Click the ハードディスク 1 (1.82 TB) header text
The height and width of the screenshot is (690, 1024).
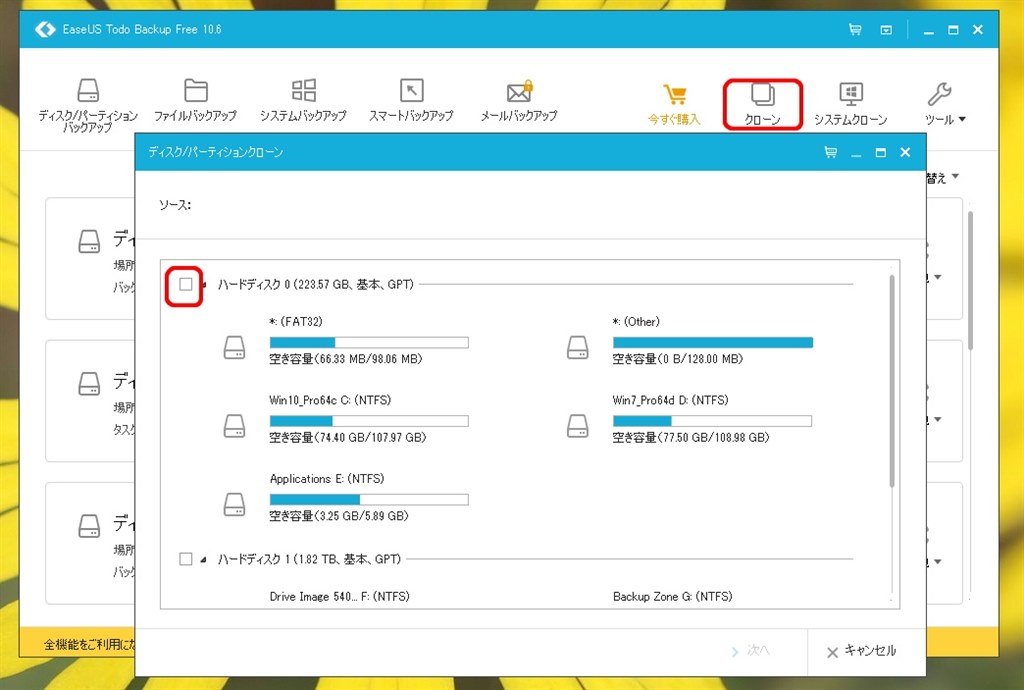coord(310,559)
